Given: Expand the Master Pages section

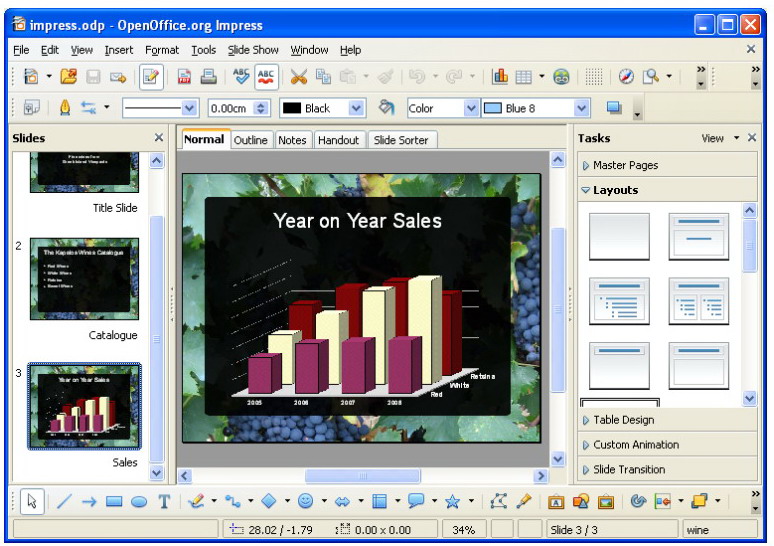Looking at the screenshot, I should point(667,165).
